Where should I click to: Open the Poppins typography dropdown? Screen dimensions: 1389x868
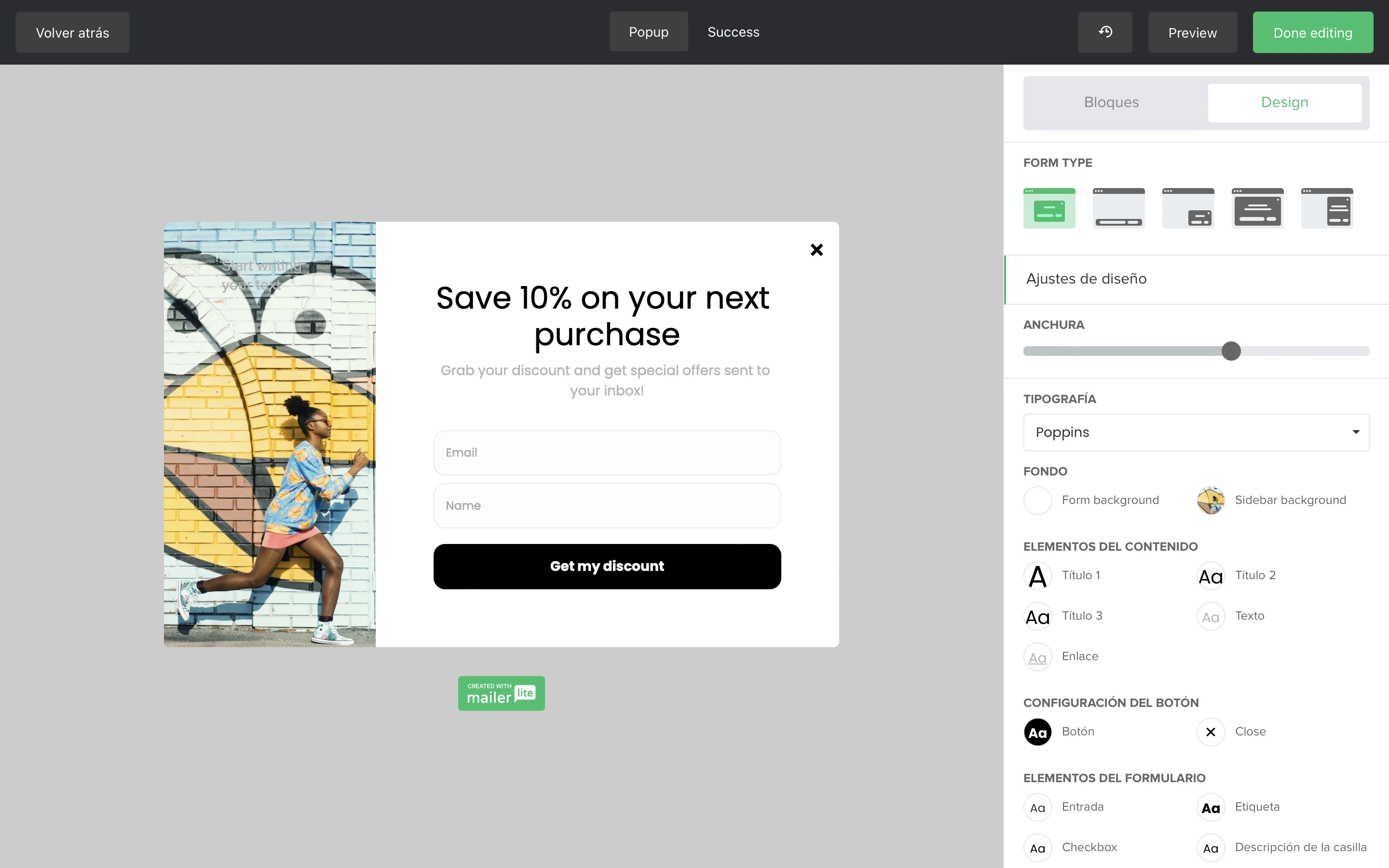1196,432
